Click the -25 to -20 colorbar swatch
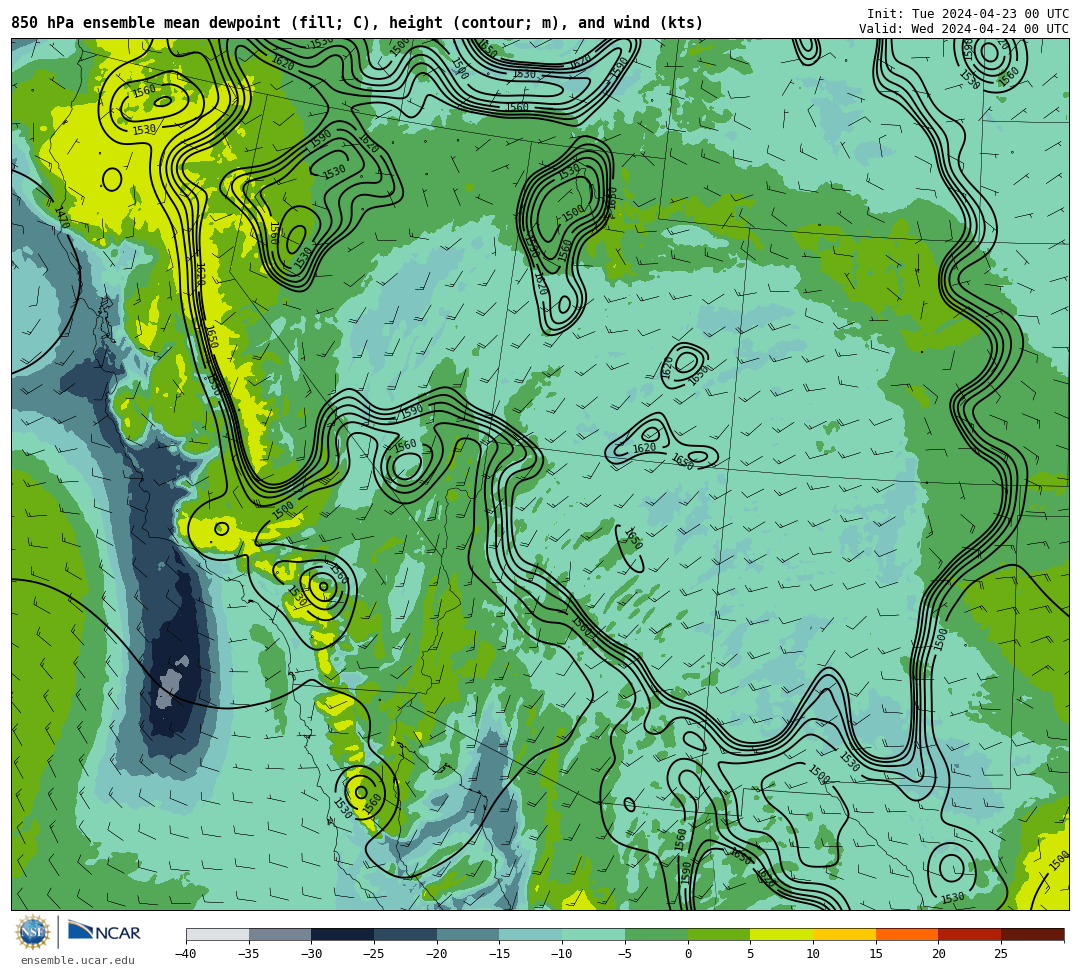This screenshot has height=973, width=1080. (x=406, y=934)
